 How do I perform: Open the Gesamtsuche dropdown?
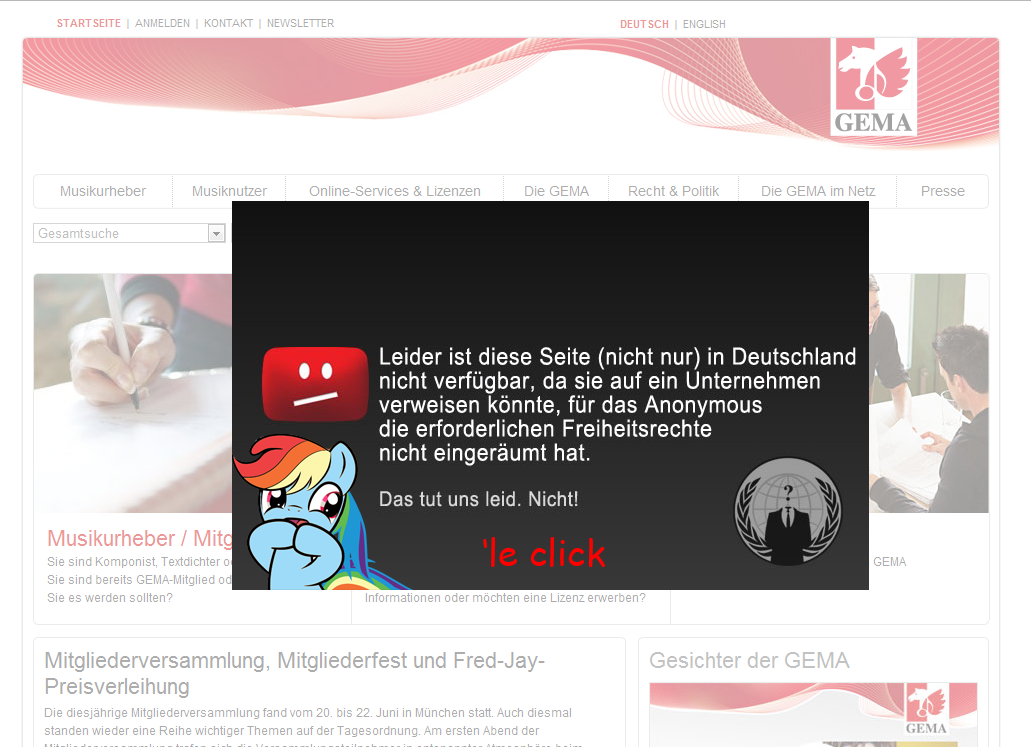(x=216, y=233)
